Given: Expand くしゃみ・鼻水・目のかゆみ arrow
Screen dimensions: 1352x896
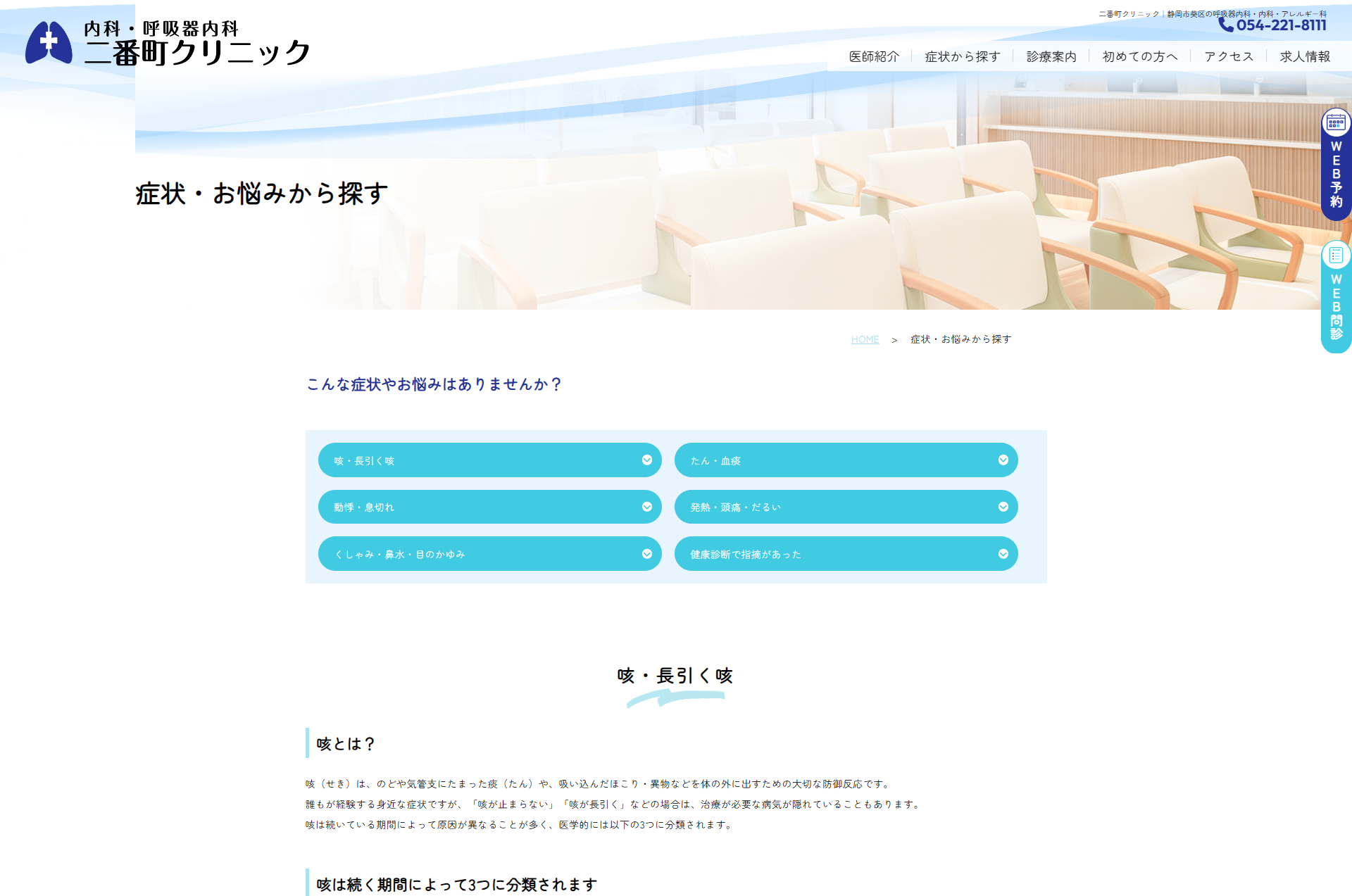Looking at the screenshot, I should point(647,554).
